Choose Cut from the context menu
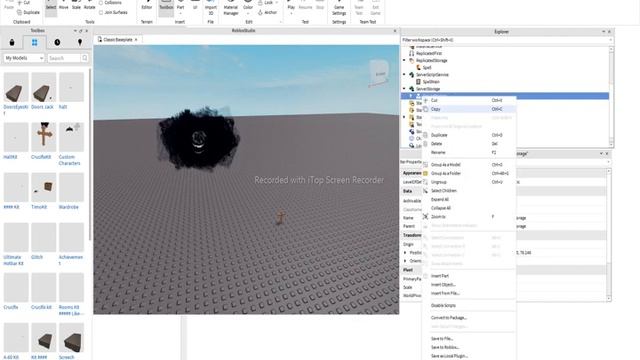Image resolution: width=640 pixels, height=360 pixels. coord(469,100)
